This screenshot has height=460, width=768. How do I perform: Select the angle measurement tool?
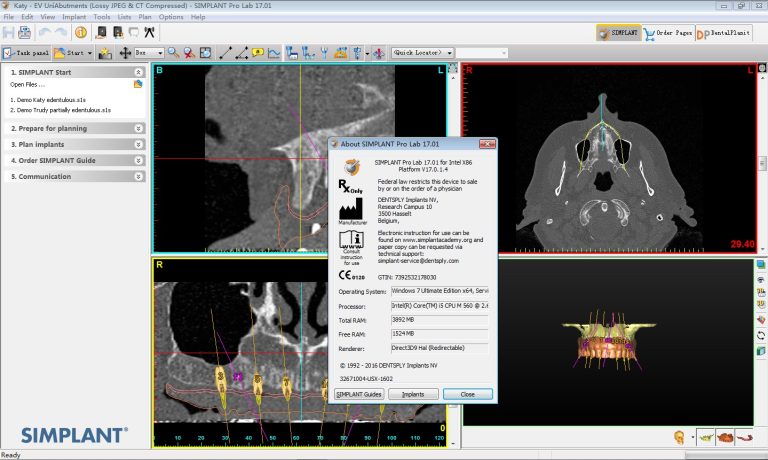[x=241, y=53]
